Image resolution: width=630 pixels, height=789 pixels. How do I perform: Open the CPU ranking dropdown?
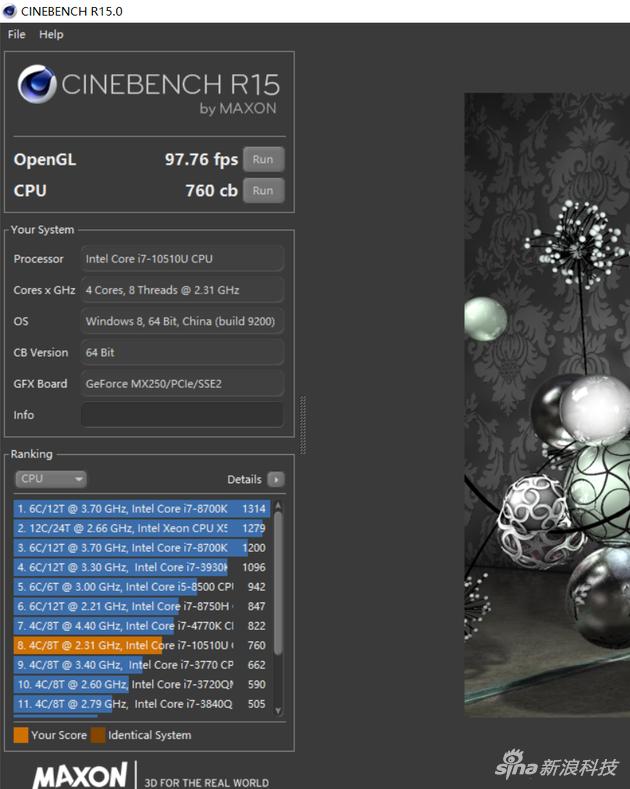tap(51, 479)
